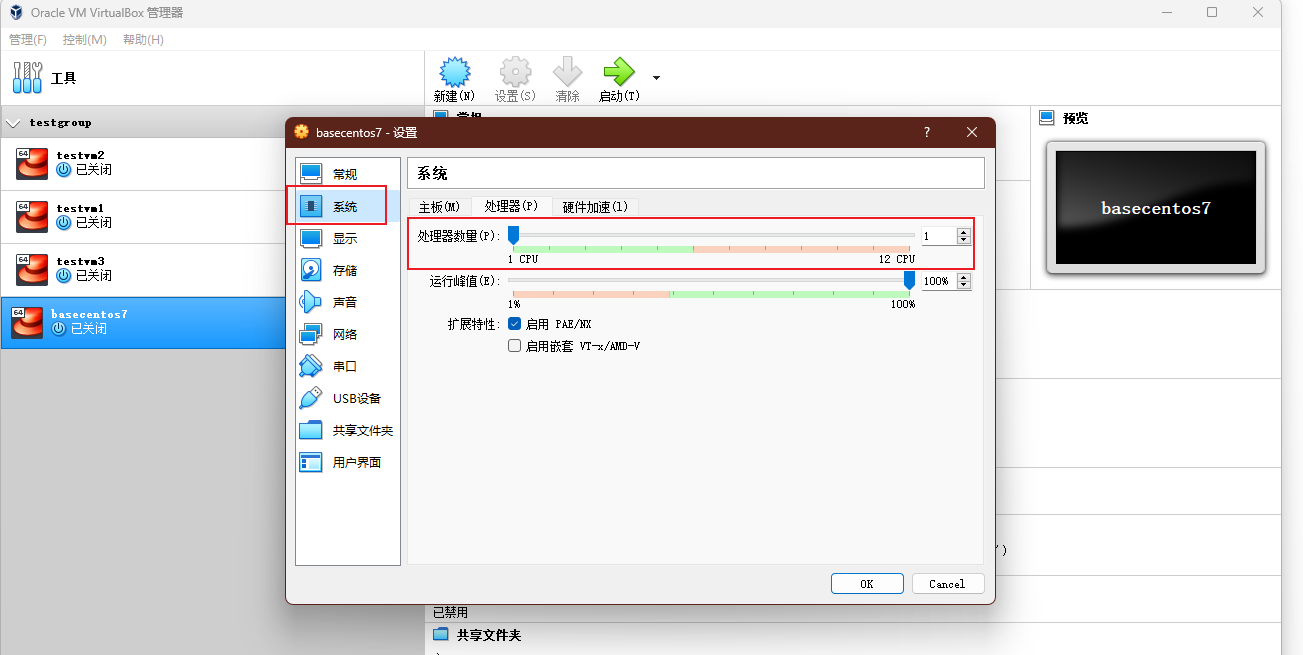Decrease processor count with down arrow
This screenshot has width=1303, height=655.
[x=964, y=241]
